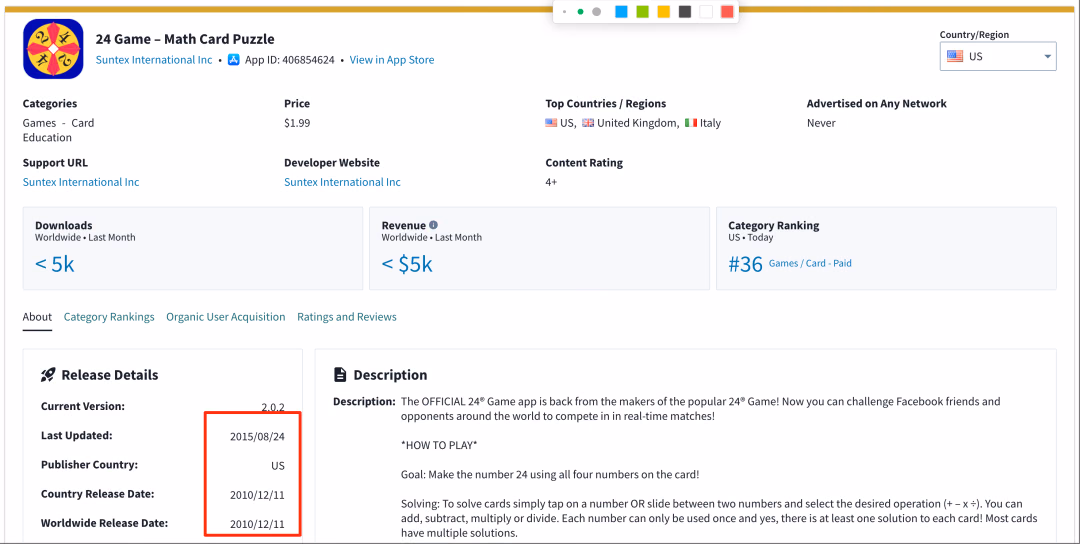This screenshot has width=1080, height=544.
Task: Click the App Store icon beside App ID
Action: tap(233, 60)
